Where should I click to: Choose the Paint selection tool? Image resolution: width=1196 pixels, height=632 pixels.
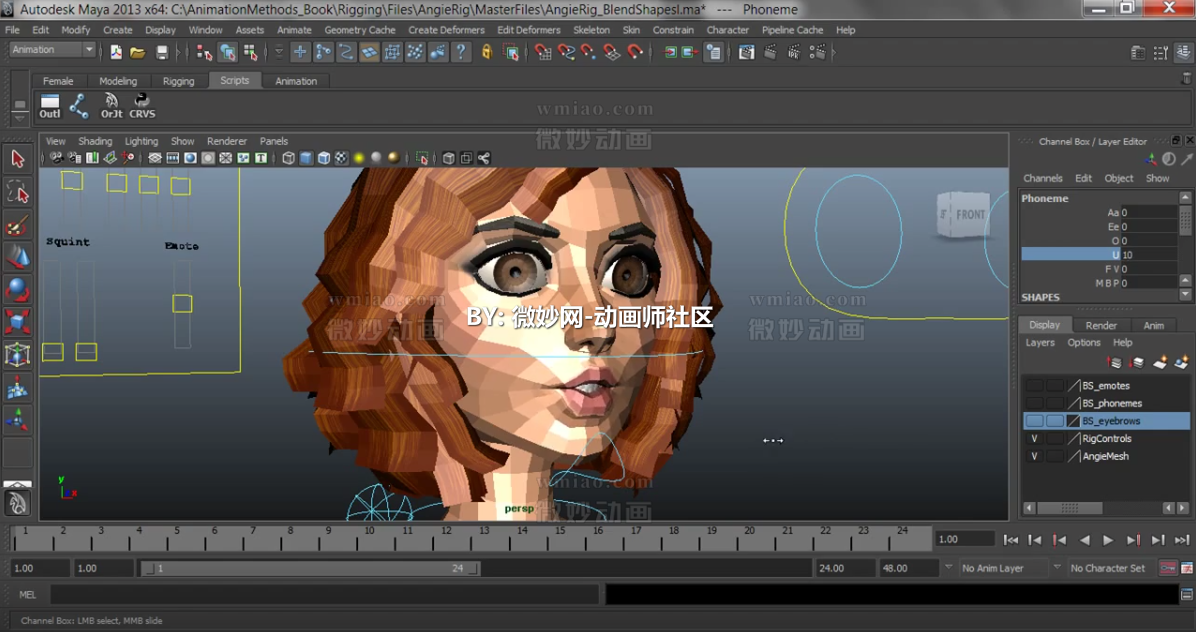point(18,226)
